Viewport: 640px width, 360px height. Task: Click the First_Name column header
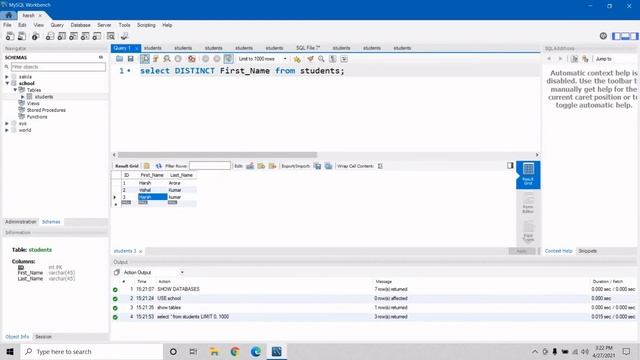pyautogui.click(x=152, y=175)
